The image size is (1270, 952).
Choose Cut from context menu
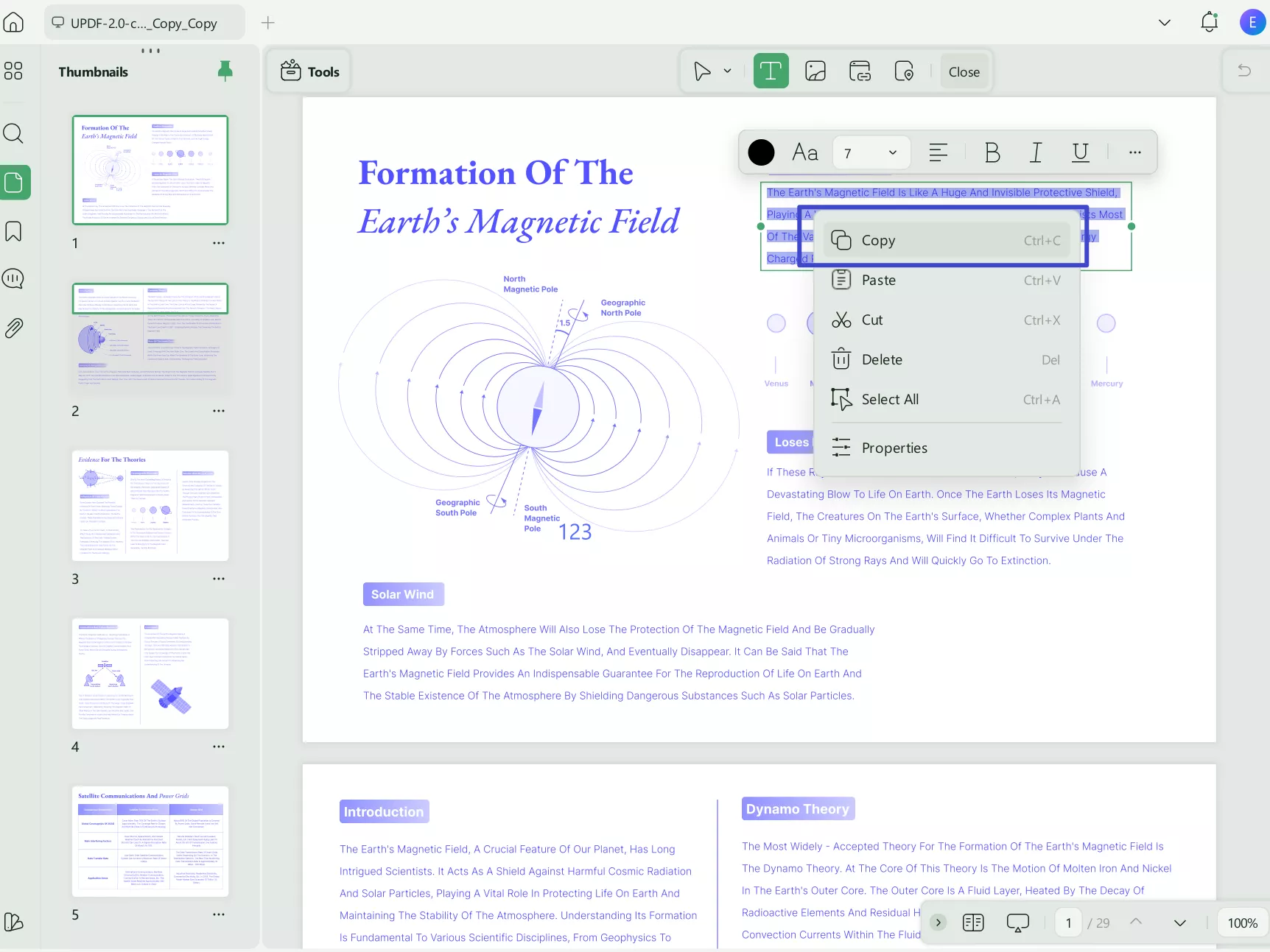tap(947, 320)
